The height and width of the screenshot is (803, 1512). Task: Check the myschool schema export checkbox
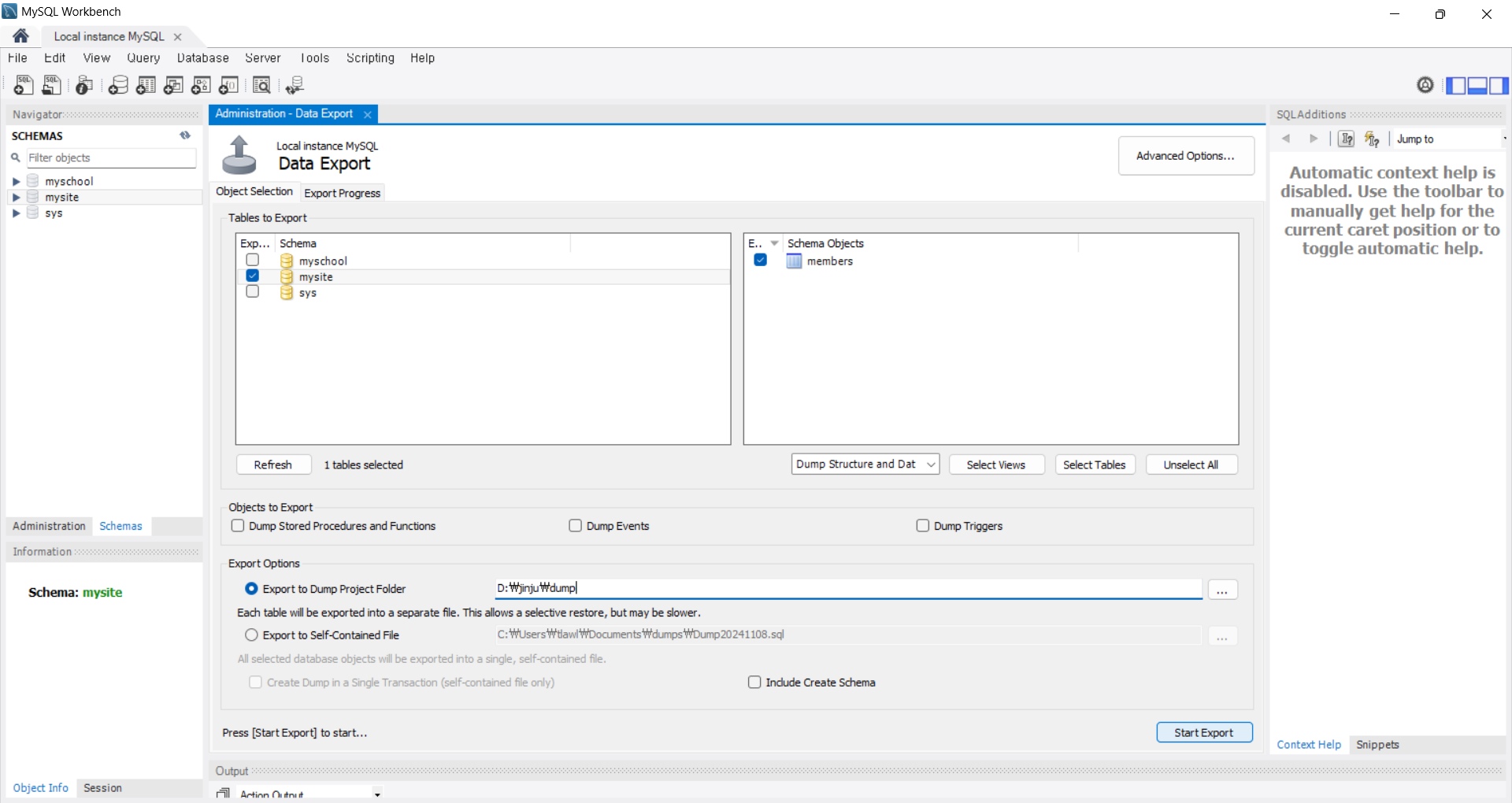(252, 260)
